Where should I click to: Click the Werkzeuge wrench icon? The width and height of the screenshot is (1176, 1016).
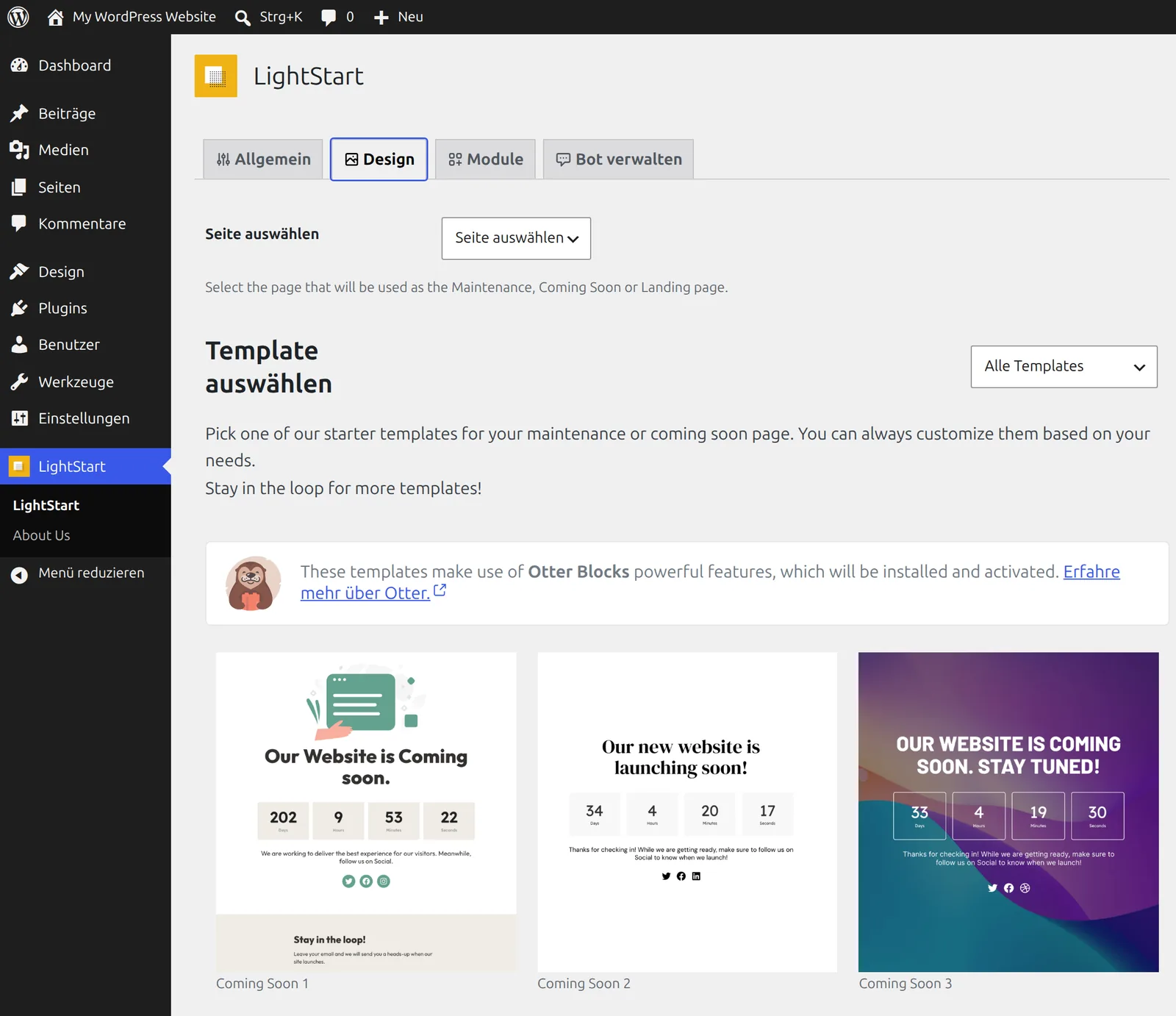point(19,382)
